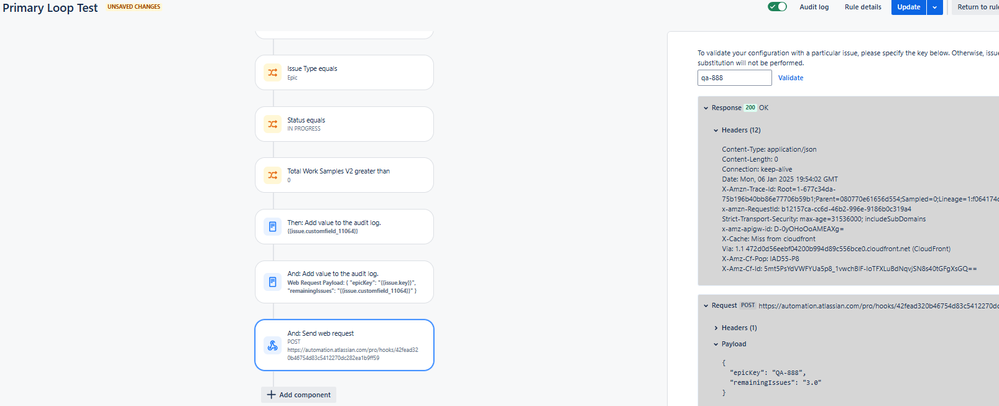999x406 pixels.
Task: Click the Content-Type: application/json header line
Action: point(769,149)
